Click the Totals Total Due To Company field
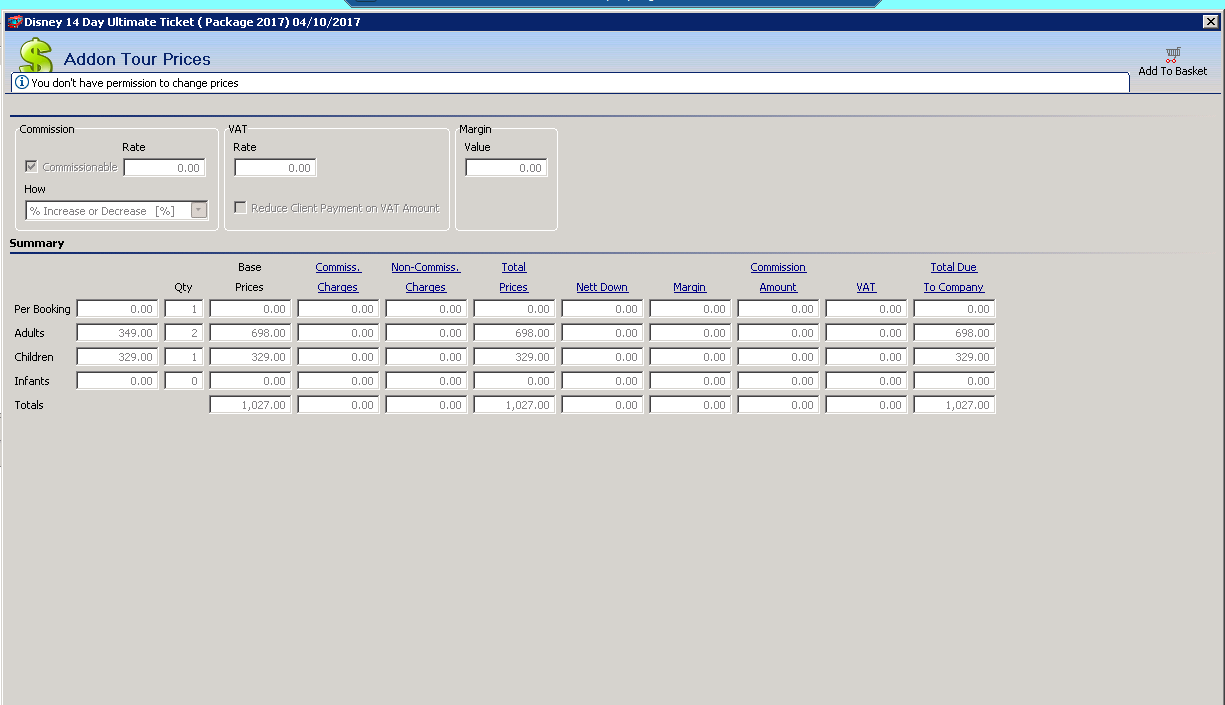The height and width of the screenshot is (705, 1225). pos(954,405)
